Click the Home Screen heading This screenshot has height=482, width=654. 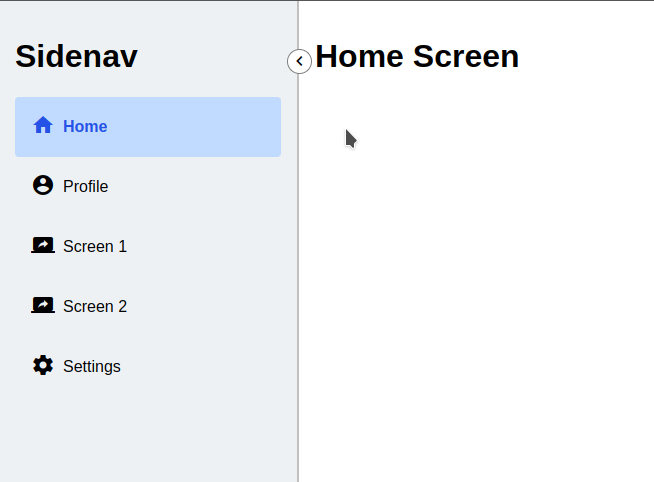tap(417, 56)
